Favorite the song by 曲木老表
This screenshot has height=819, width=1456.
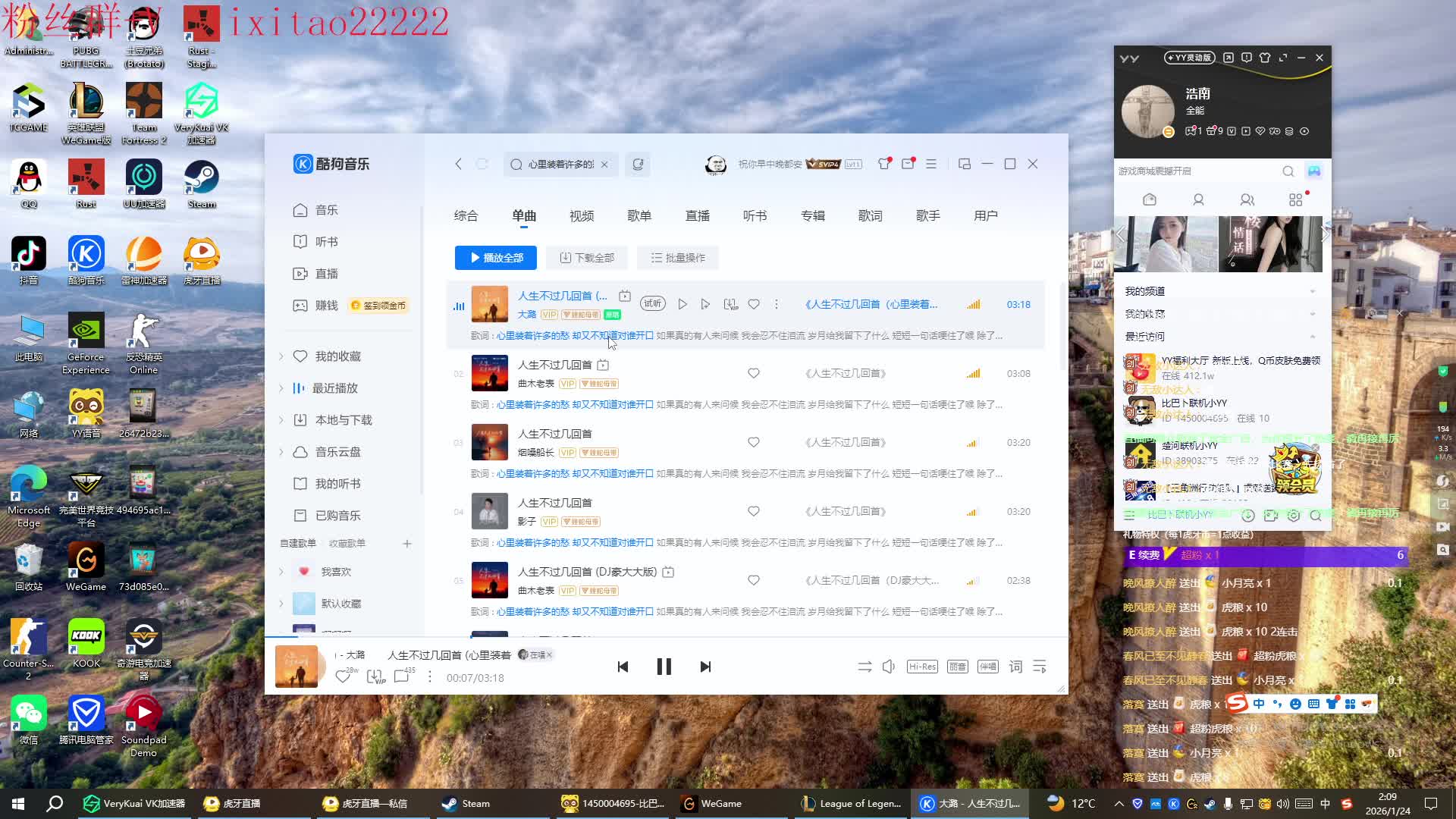click(753, 373)
